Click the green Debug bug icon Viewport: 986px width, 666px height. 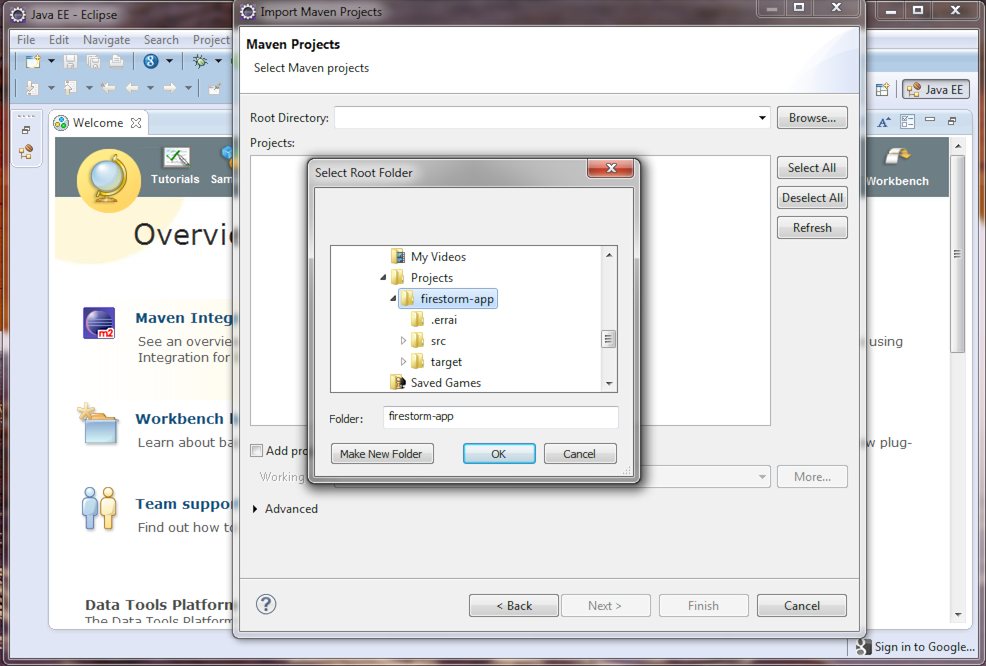(200, 61)
